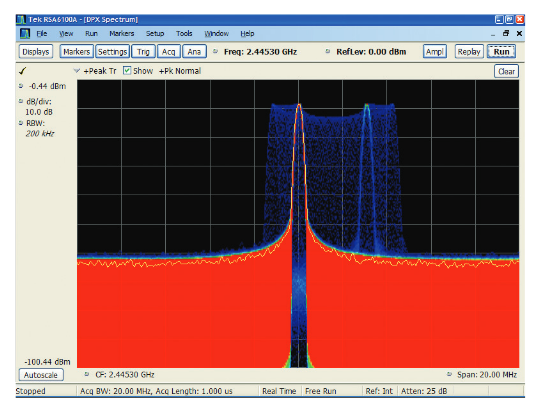The image size is (537, 408).
Task: Clear the DPX spectrum trace
Action: coord(506,71)
